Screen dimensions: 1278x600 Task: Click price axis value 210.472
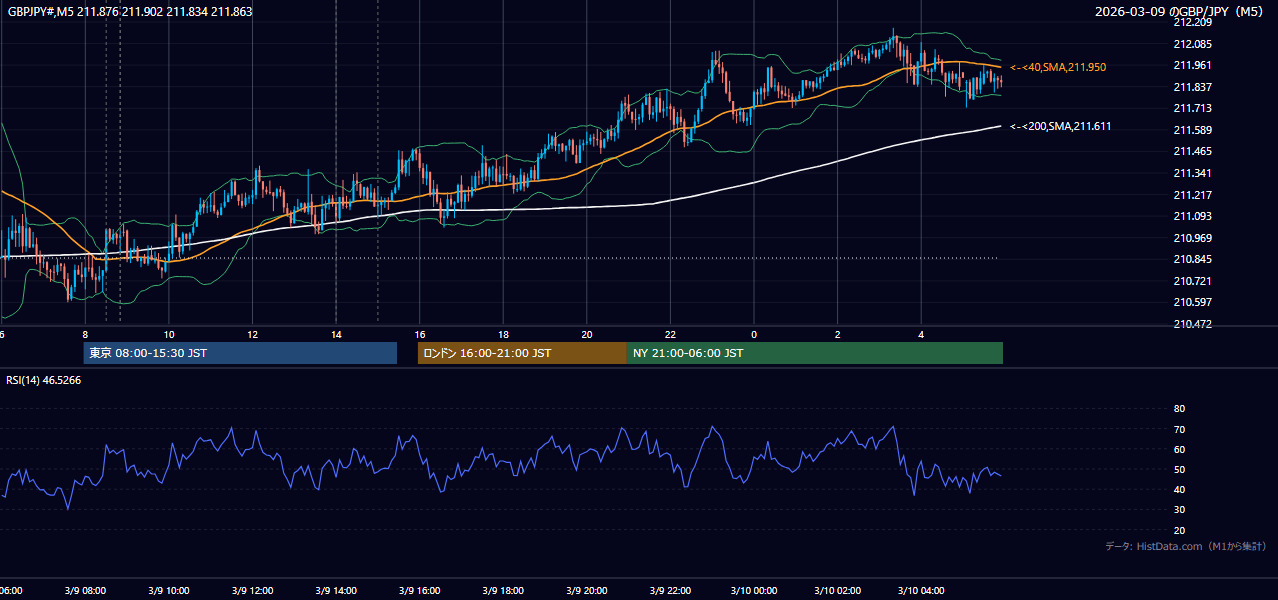tap(1193, 324)
